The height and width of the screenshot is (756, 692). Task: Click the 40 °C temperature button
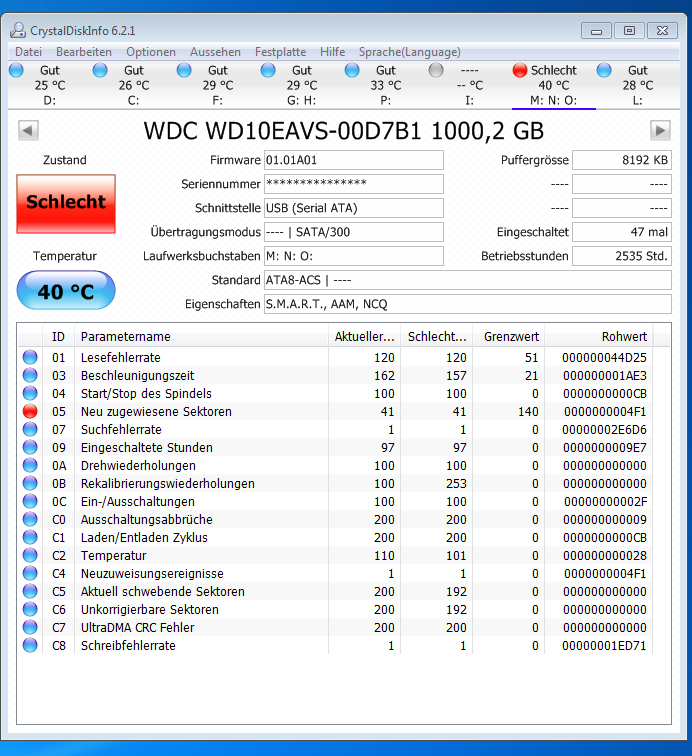(66, 290)
